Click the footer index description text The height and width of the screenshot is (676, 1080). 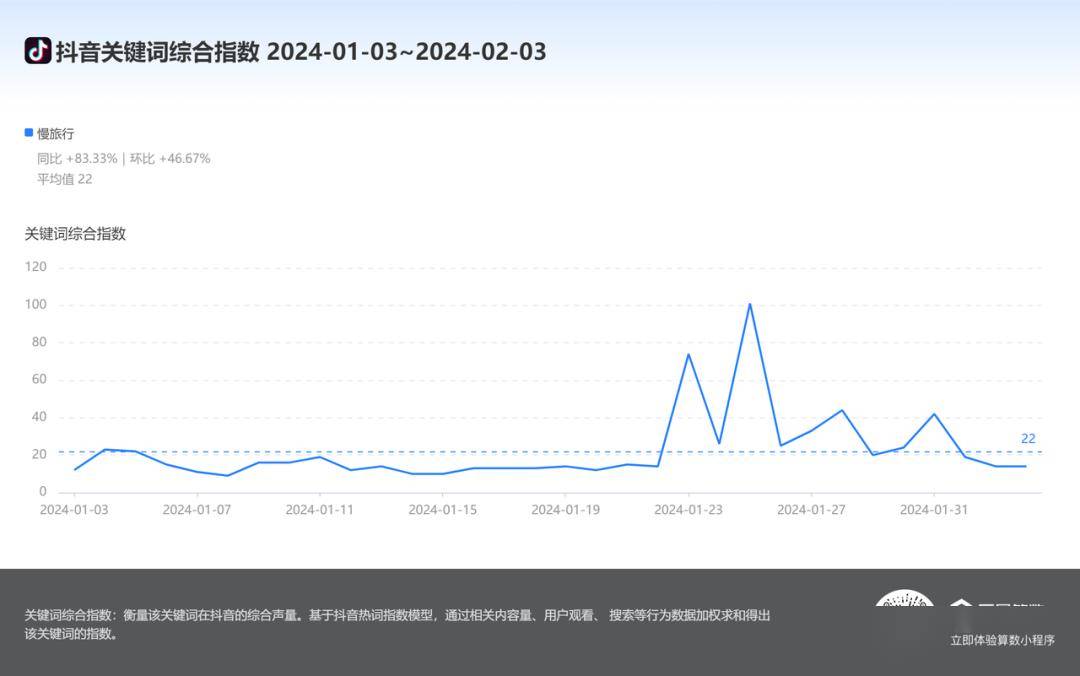[x=397, y=624]
